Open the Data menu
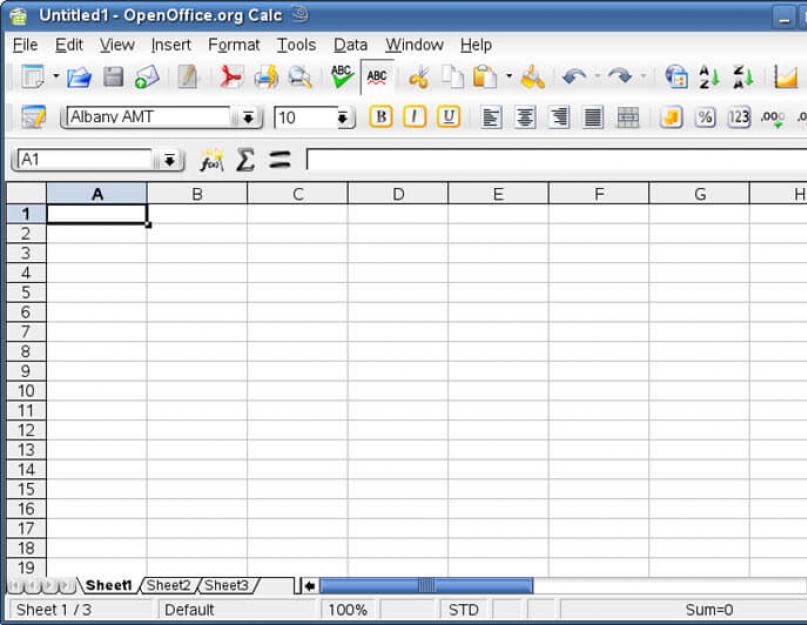 [x=350, y=45]
